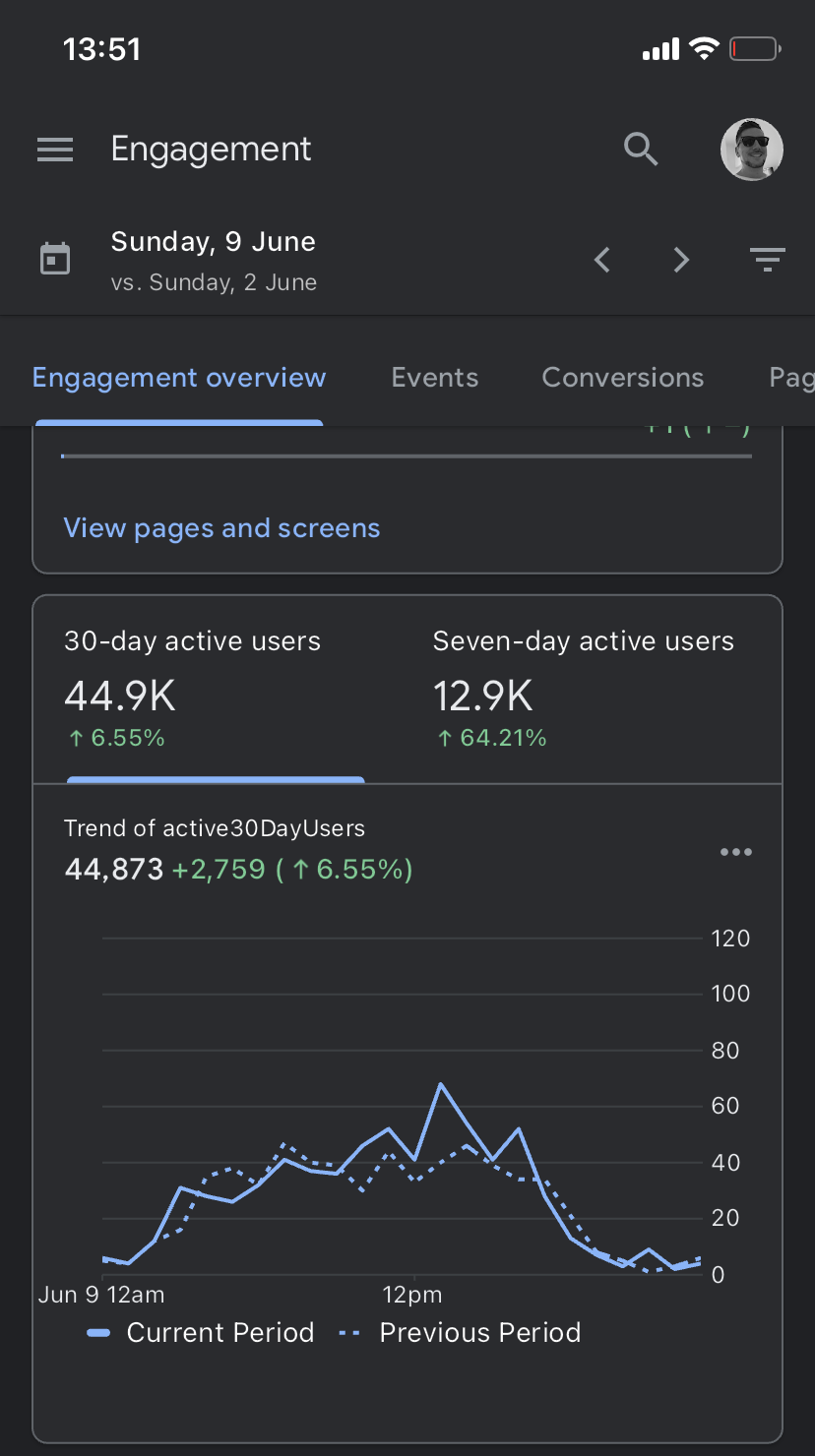Tap the chart peak above 12pm
This screenshot has width=815, height=1456.
click(x=440, y=1084)
